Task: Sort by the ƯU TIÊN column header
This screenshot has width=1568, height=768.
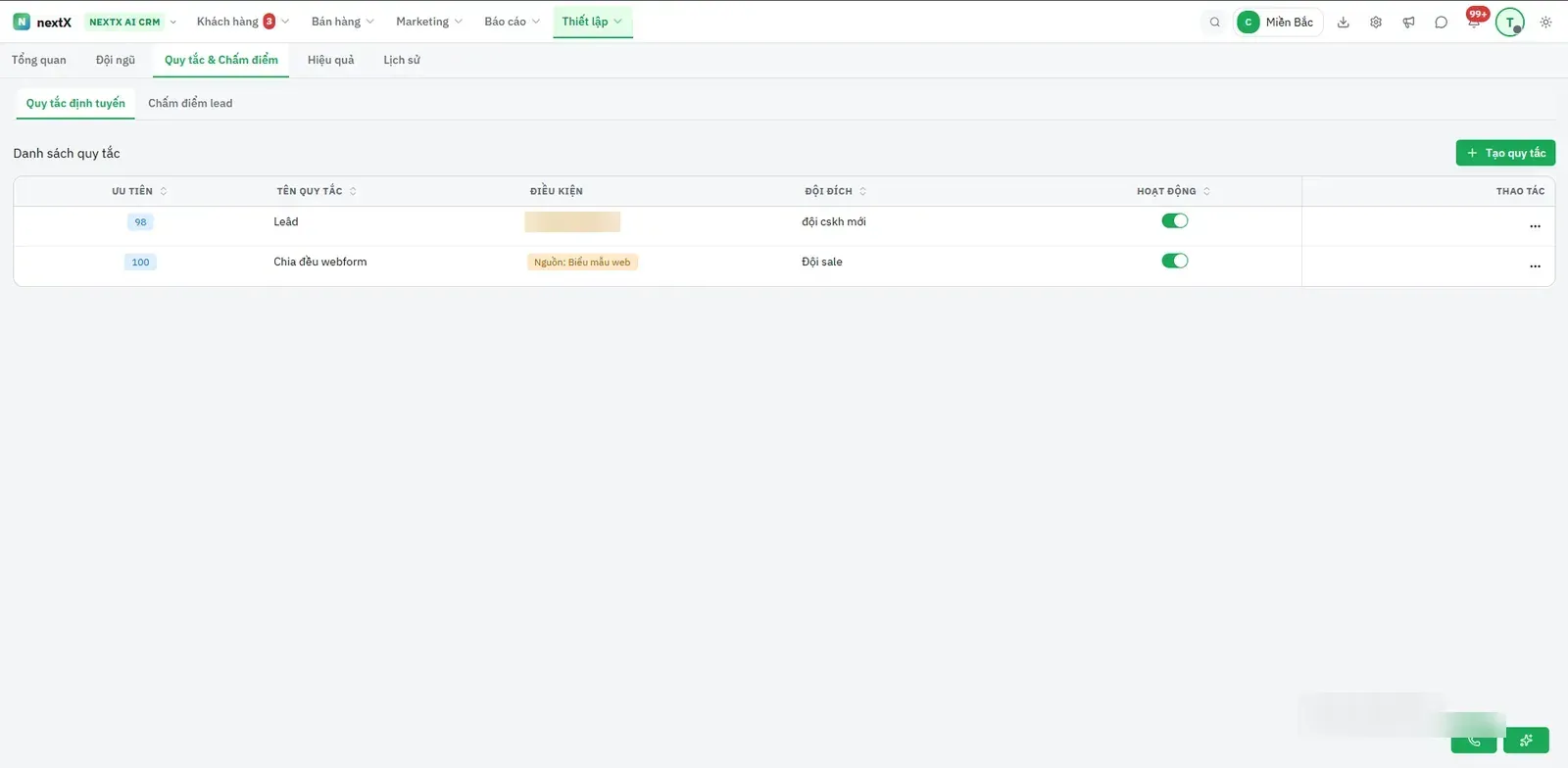Action: click(x=139, y=191)
